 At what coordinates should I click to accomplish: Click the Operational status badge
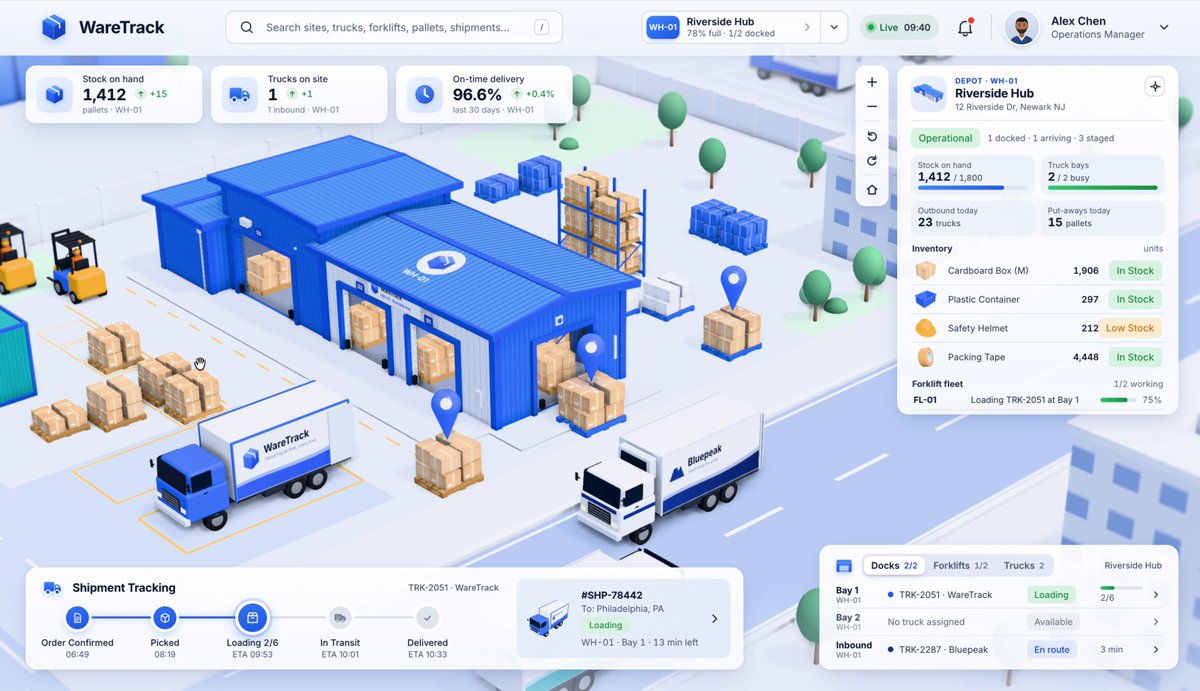945,138
